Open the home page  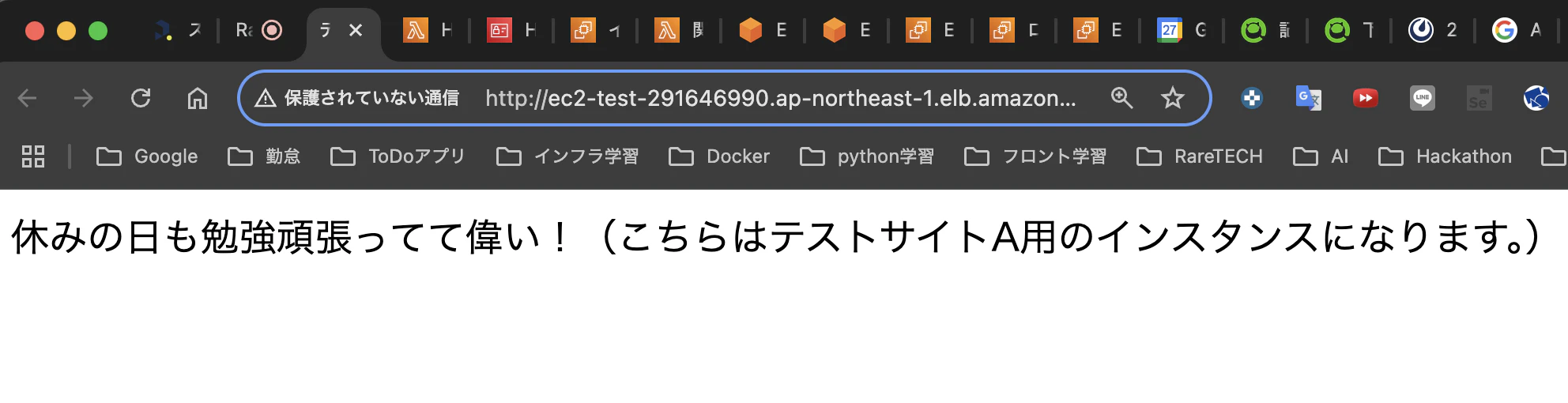pos(198,98)
